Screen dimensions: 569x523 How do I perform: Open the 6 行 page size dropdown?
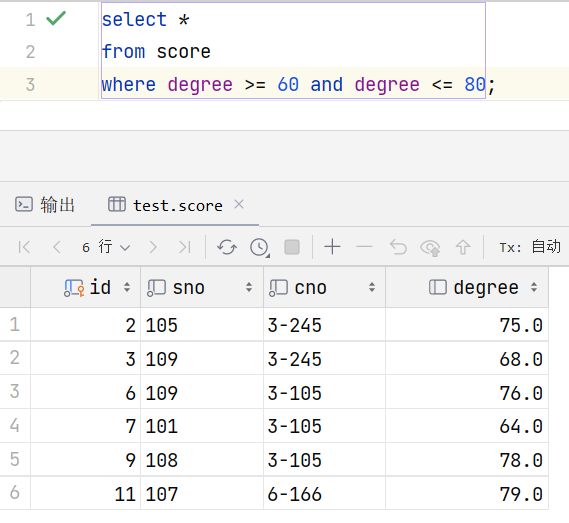coord(106,248)
